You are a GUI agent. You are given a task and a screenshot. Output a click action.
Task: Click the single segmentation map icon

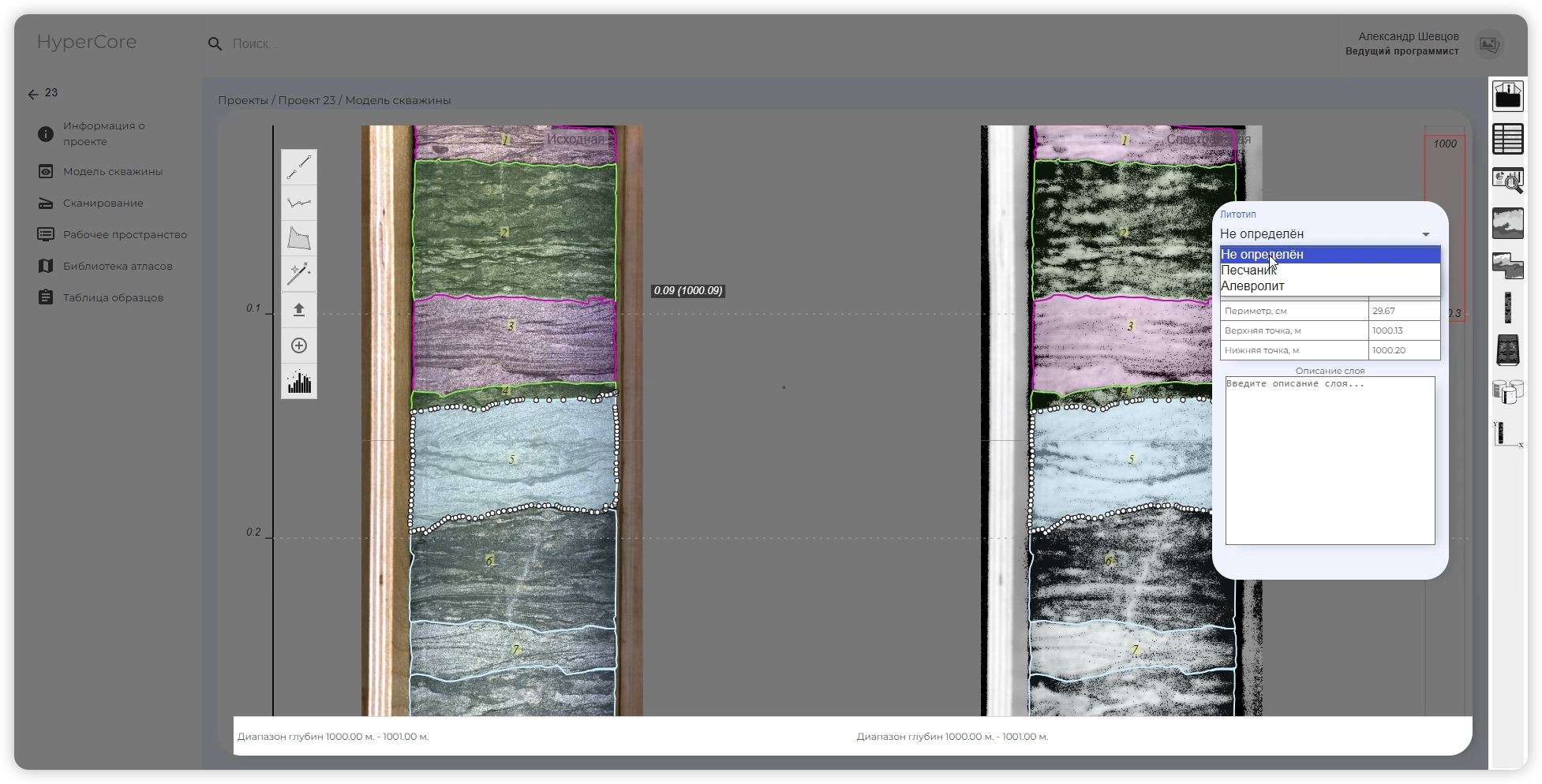pyautogui.click(x=1507, y=223)
